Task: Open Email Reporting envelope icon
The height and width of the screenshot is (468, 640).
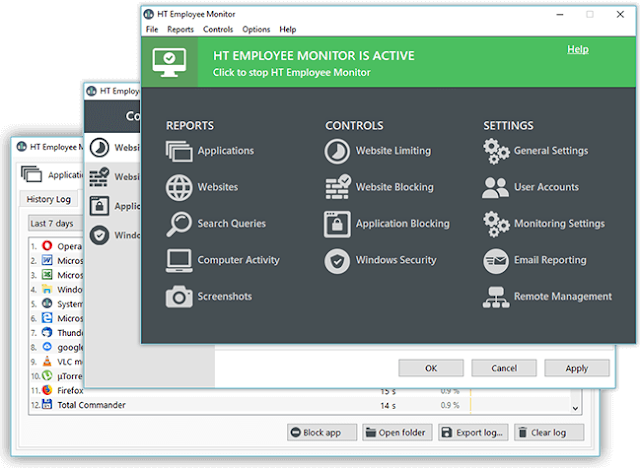Action: coord(496,261)
